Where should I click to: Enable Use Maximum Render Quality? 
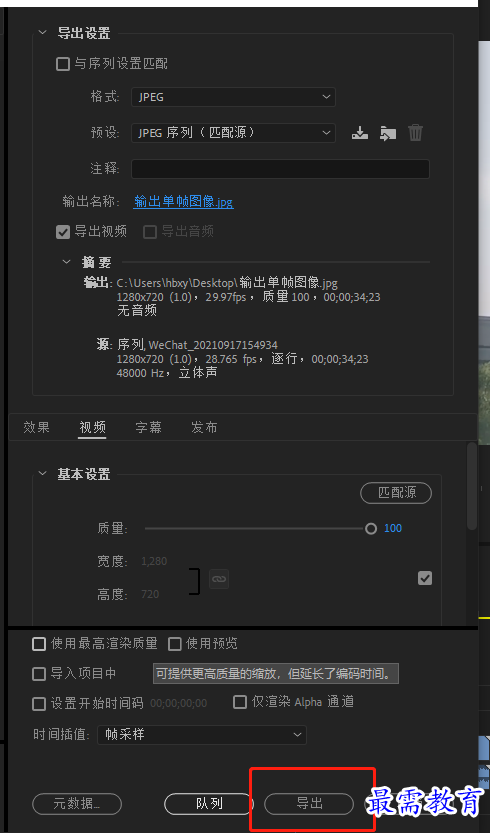(39, 644)
